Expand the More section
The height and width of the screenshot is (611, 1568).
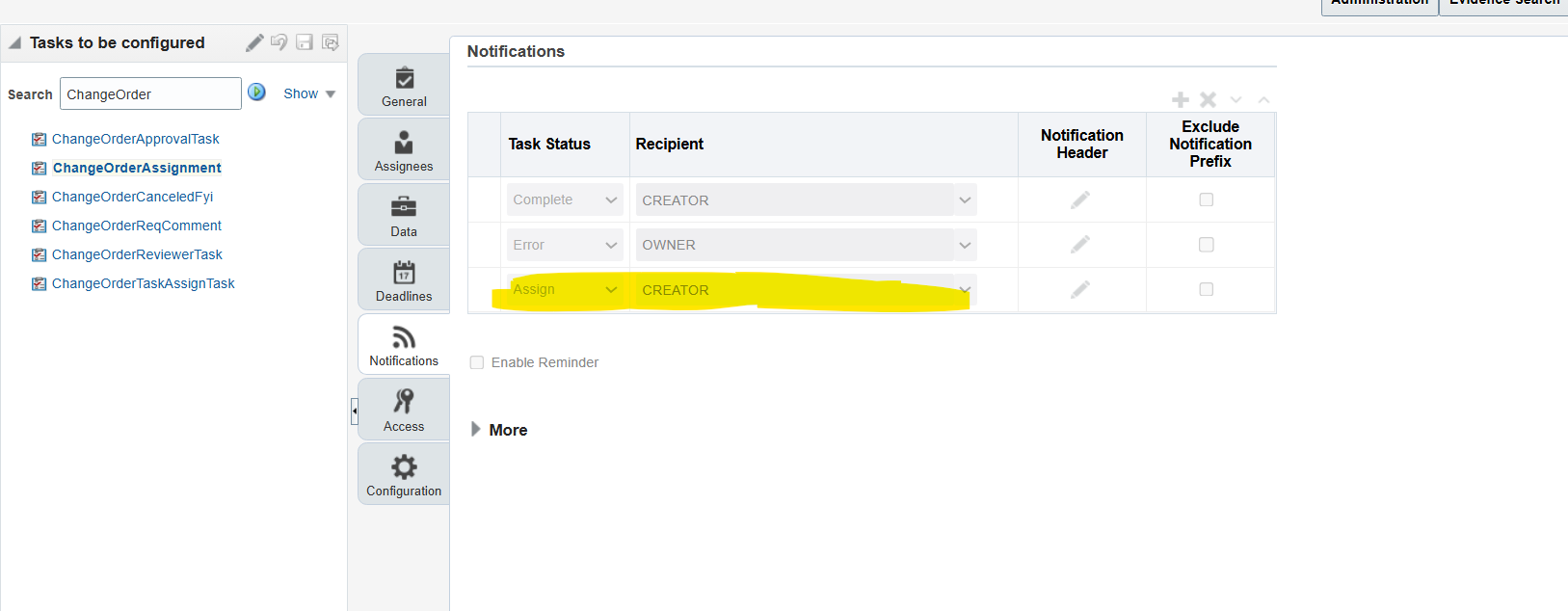pos(476,430)
